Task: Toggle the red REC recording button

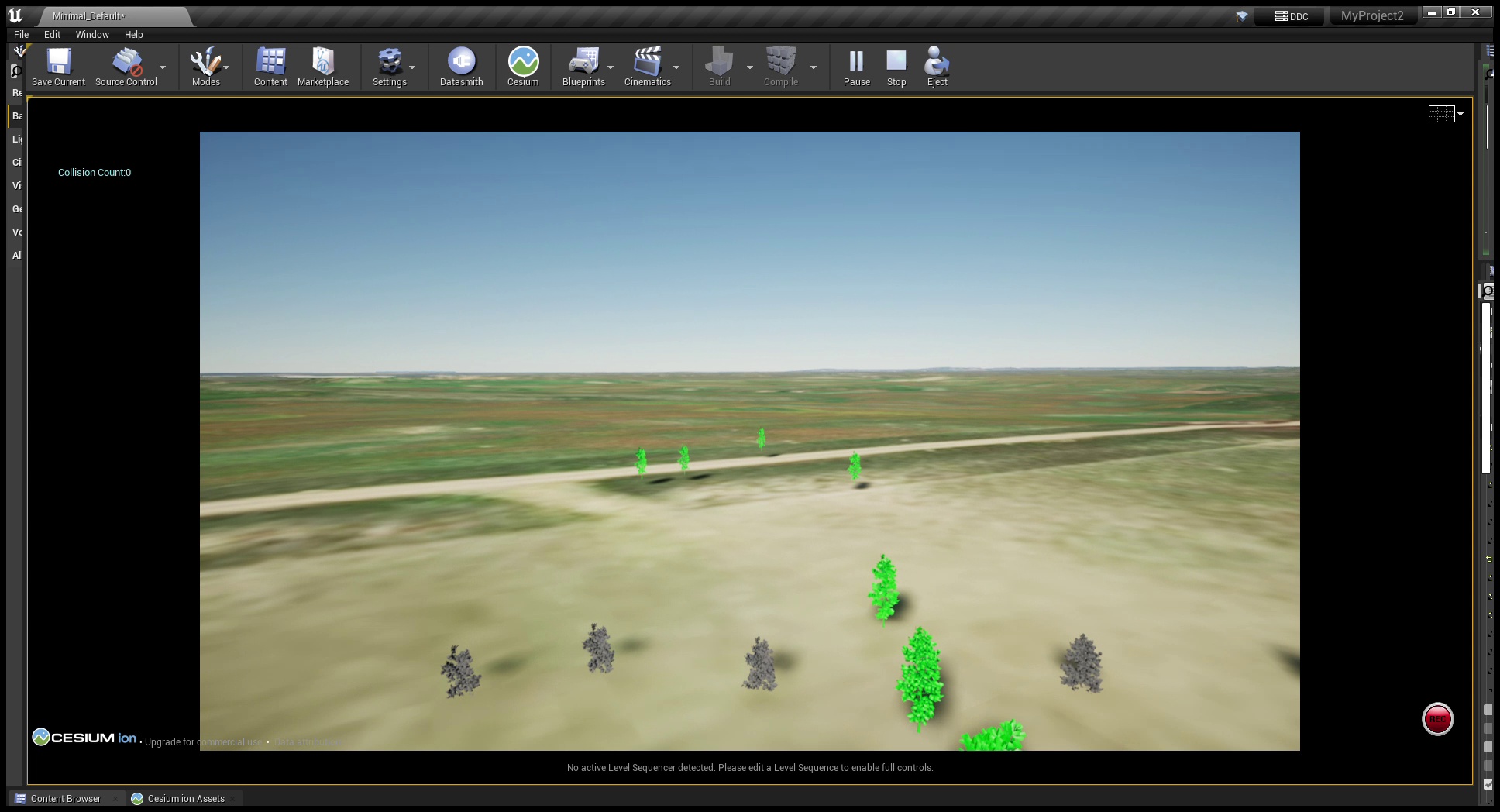Action: (1437, 719)
